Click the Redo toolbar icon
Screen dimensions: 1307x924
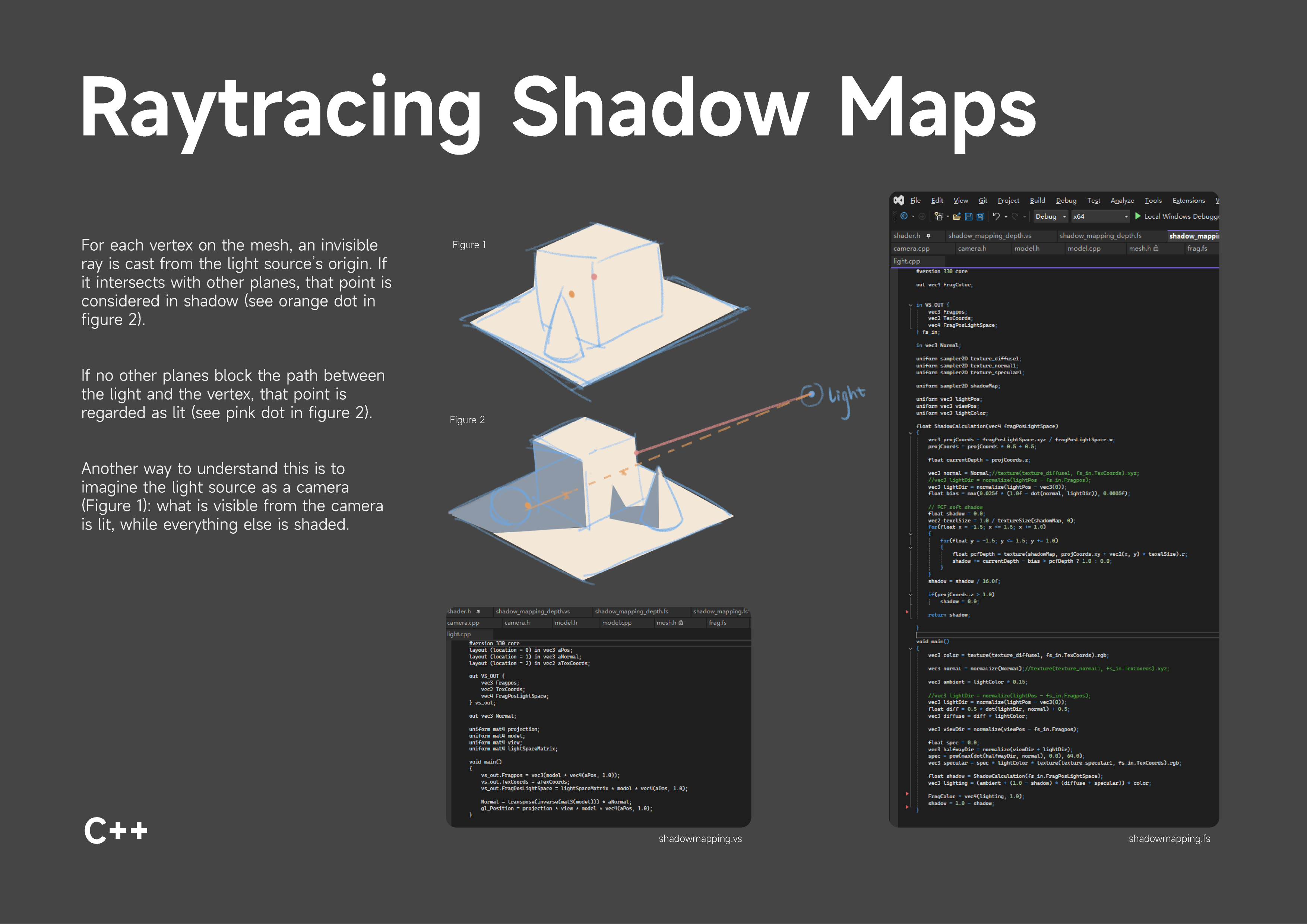pyautogui.click(x=1015, y=217)
